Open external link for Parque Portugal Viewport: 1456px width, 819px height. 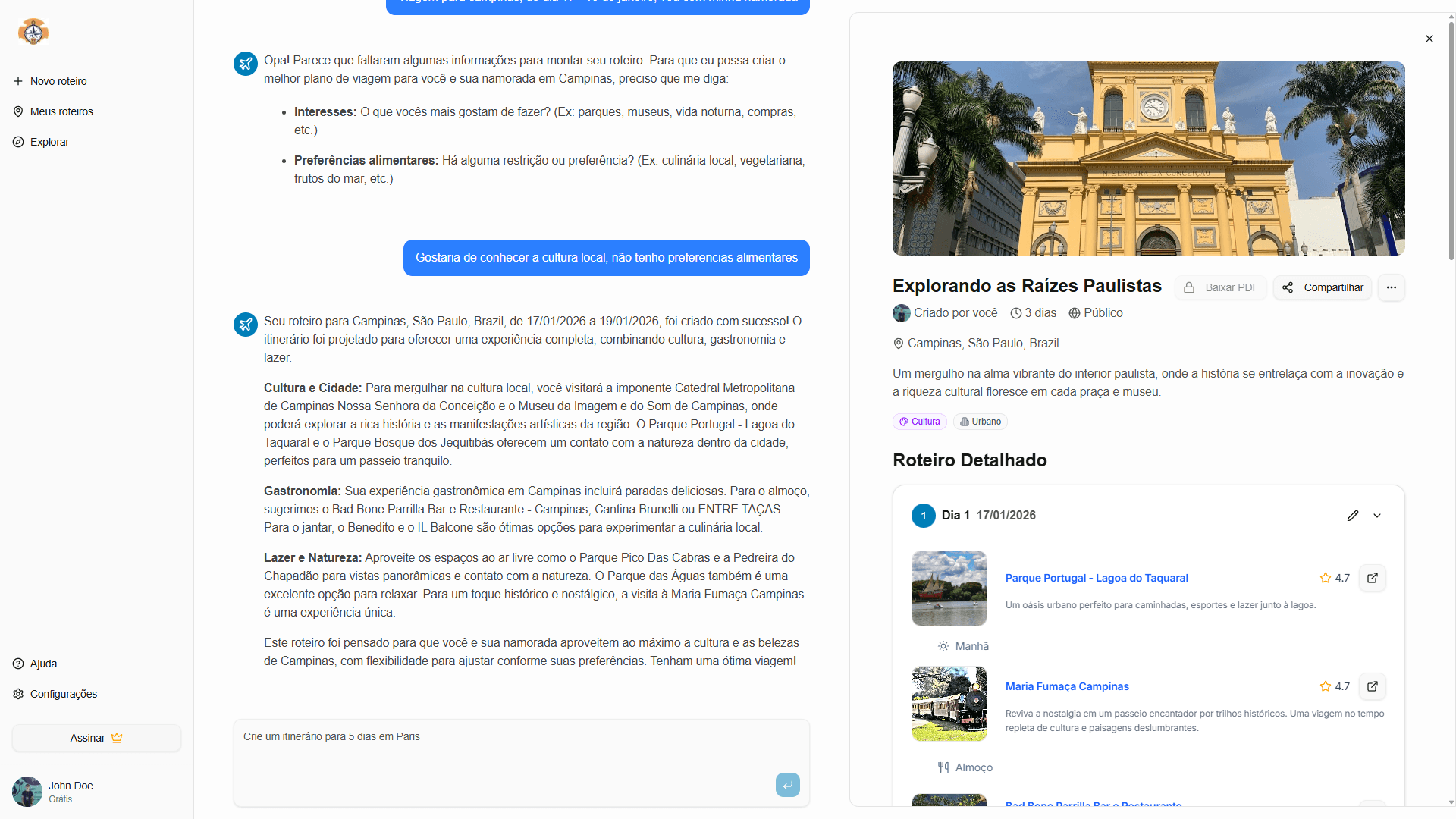point(1373,578)
